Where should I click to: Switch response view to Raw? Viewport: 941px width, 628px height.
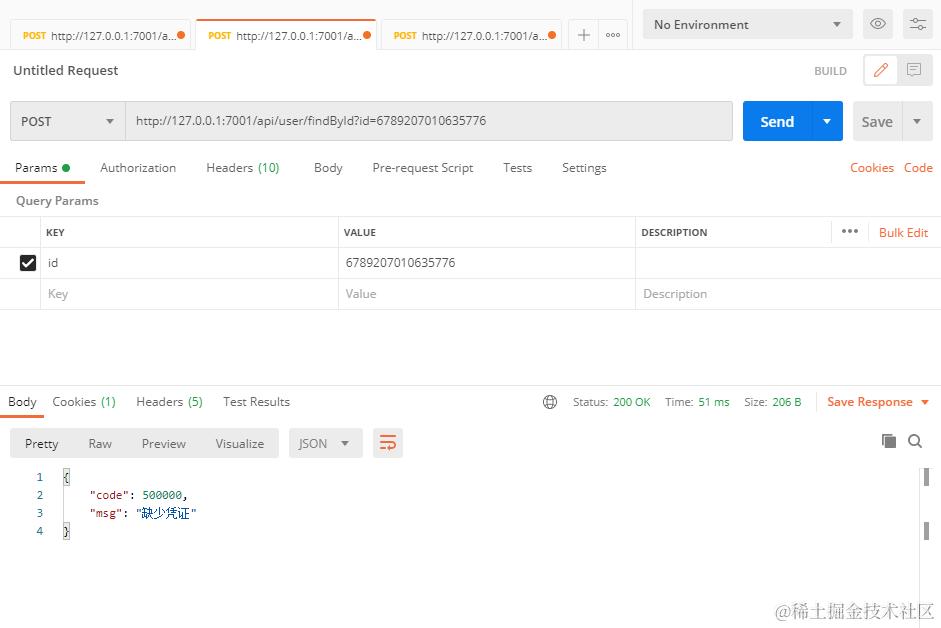tap(100, 443)
